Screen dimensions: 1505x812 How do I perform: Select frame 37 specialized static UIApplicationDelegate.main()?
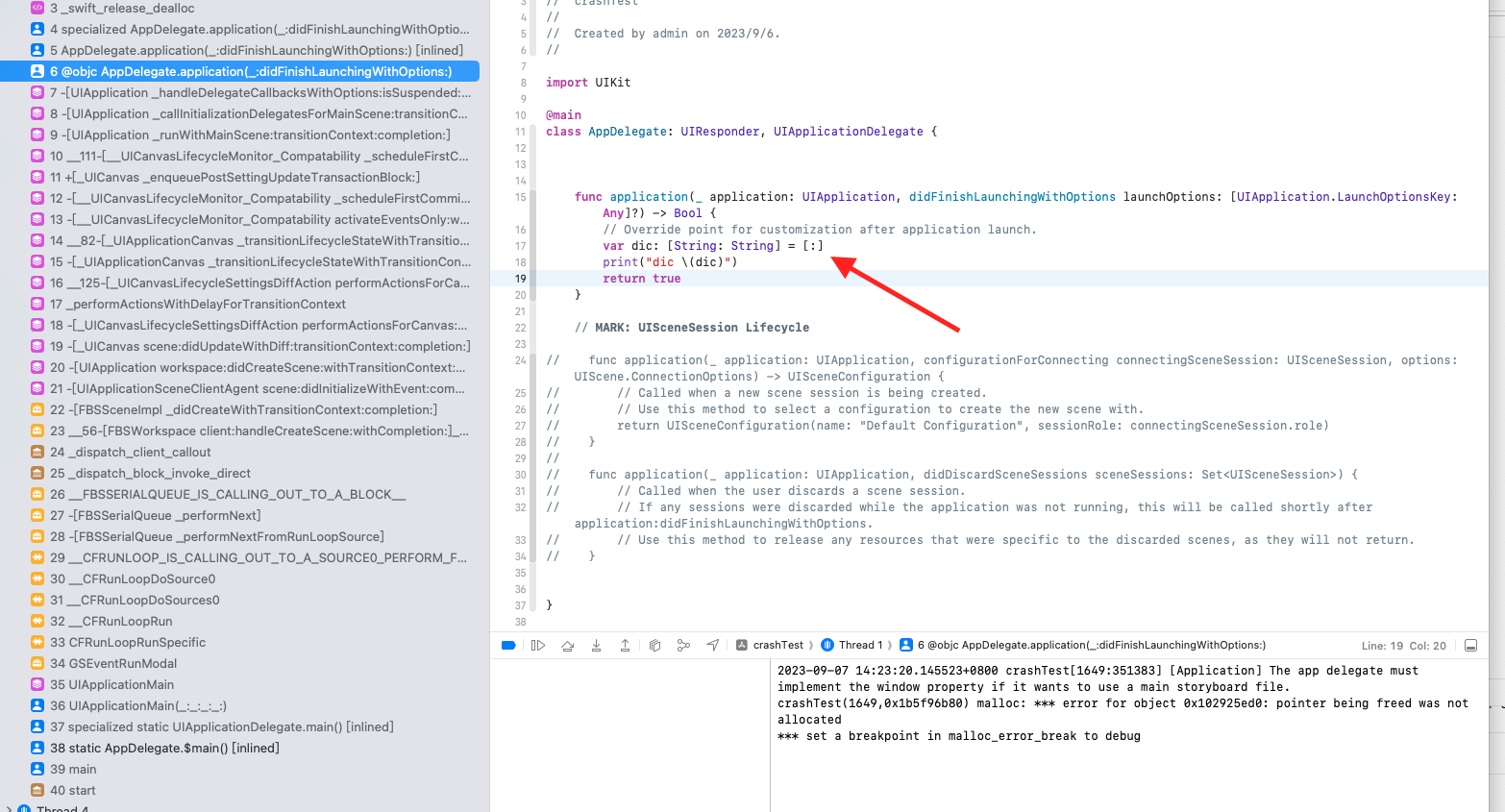240,726
